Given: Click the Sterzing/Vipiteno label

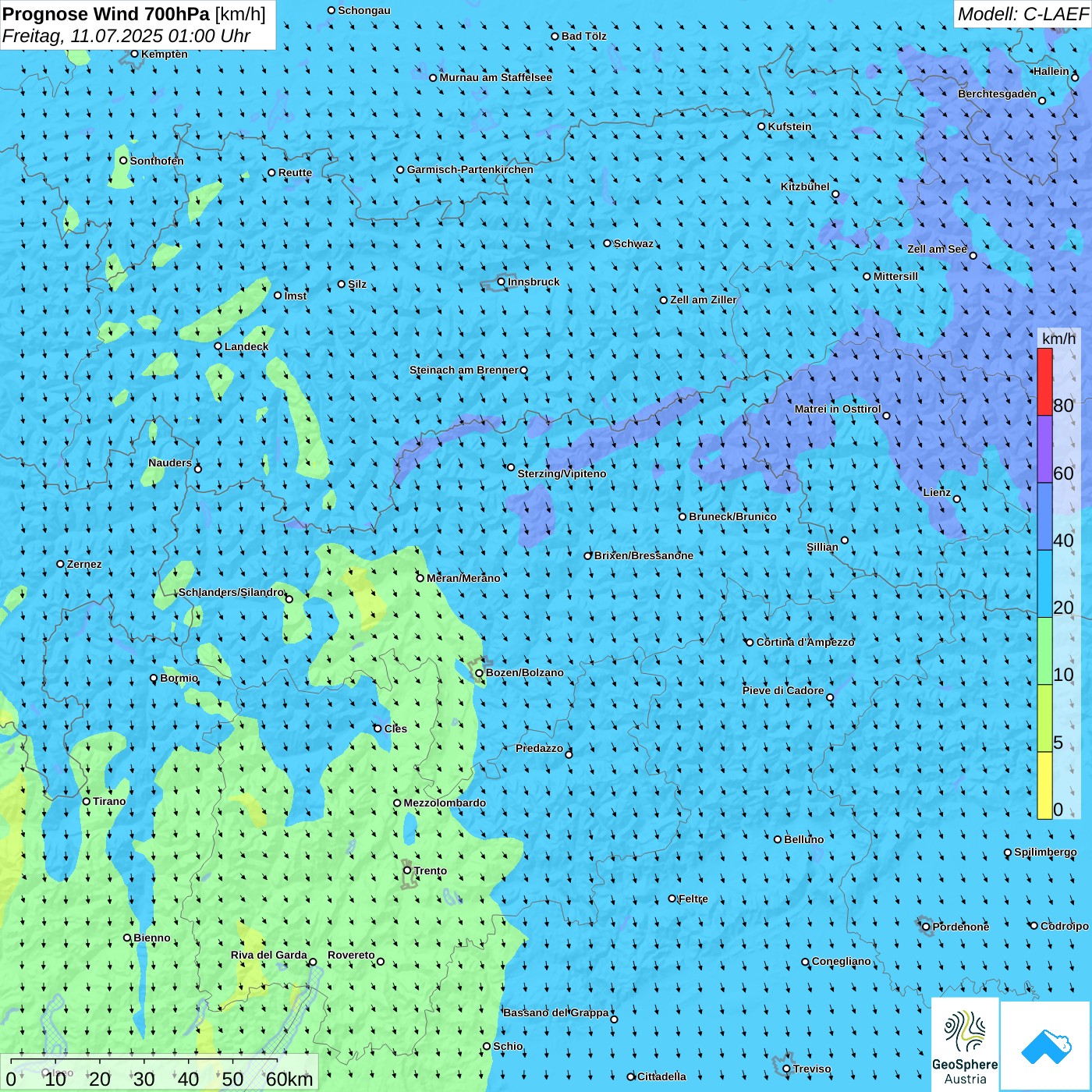Looking at the screenshot, I should pos(562,473).
